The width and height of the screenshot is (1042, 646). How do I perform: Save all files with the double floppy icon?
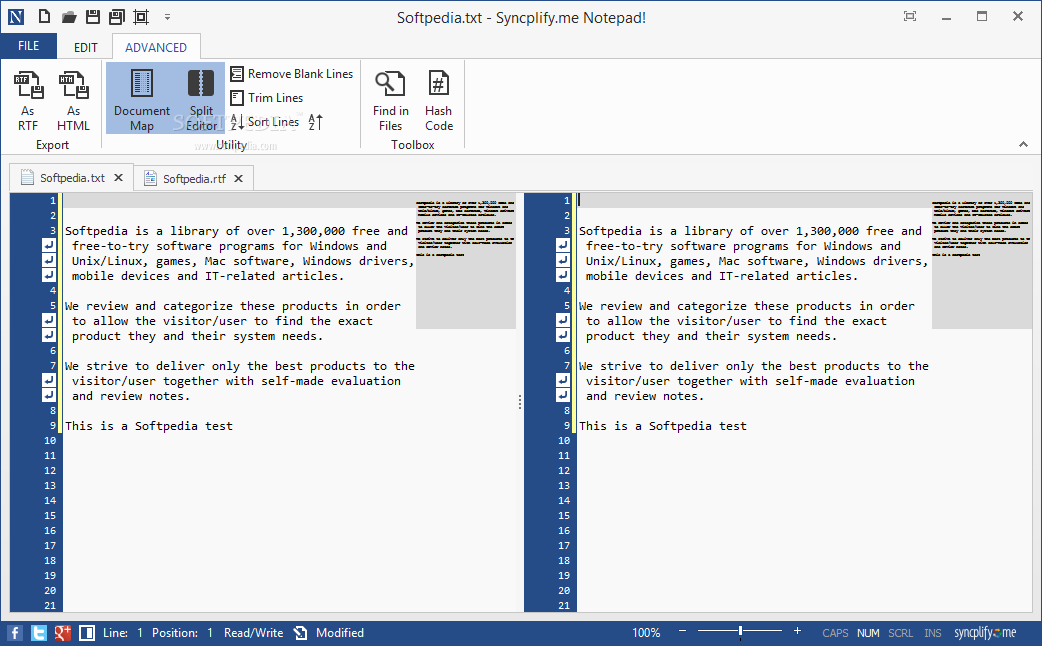117,17
